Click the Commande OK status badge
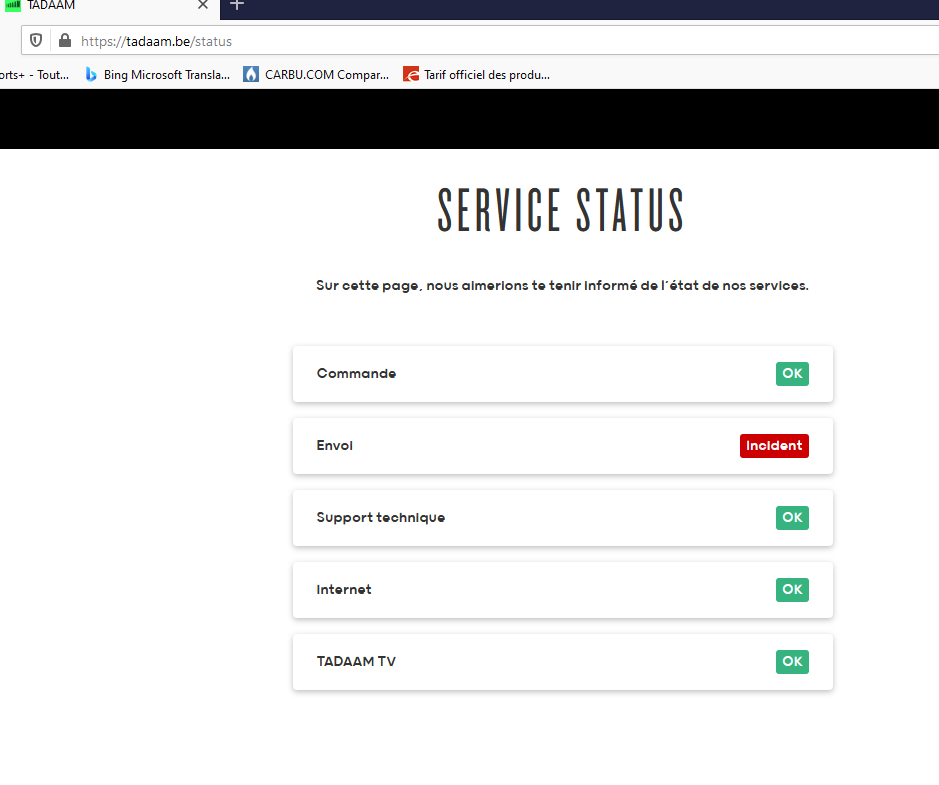This screenshot has width=939, height=785. click(x=792, y=374)
